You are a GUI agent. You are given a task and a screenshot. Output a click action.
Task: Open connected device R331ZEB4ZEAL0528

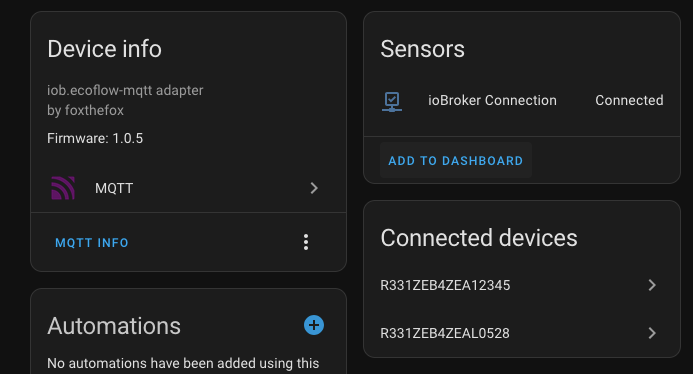(x=522, y=333)
